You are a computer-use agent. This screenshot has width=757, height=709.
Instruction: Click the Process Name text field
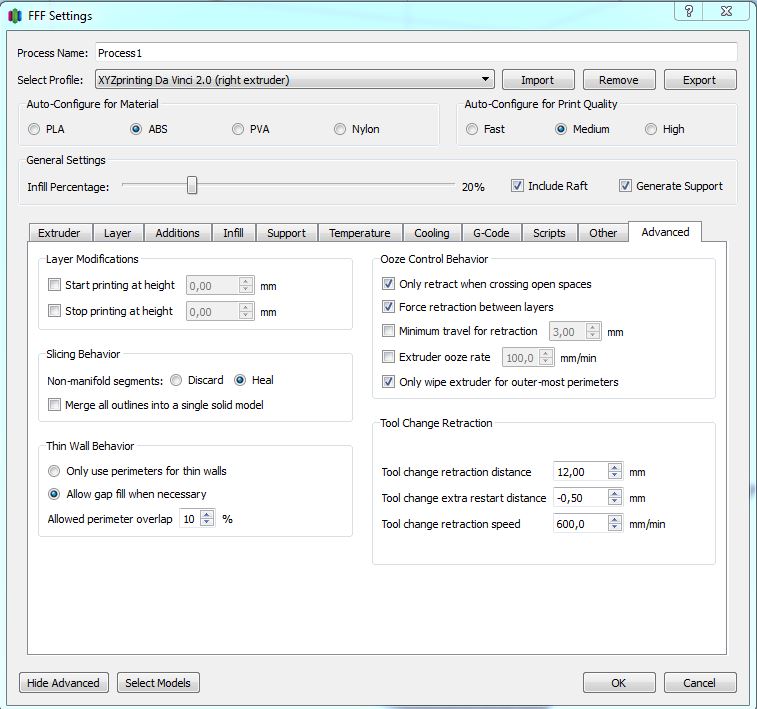415,52
